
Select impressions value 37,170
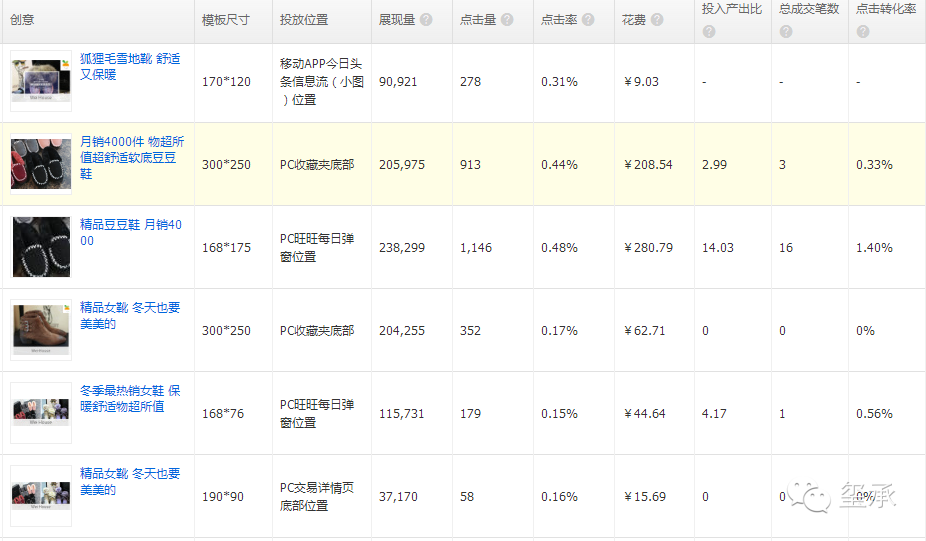398,497
